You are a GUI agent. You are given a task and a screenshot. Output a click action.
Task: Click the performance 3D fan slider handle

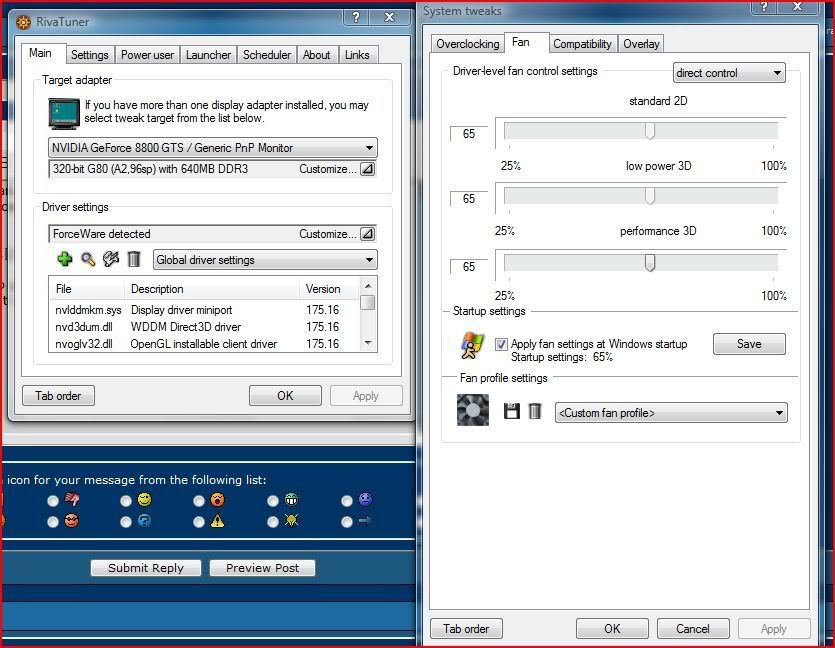650,263
